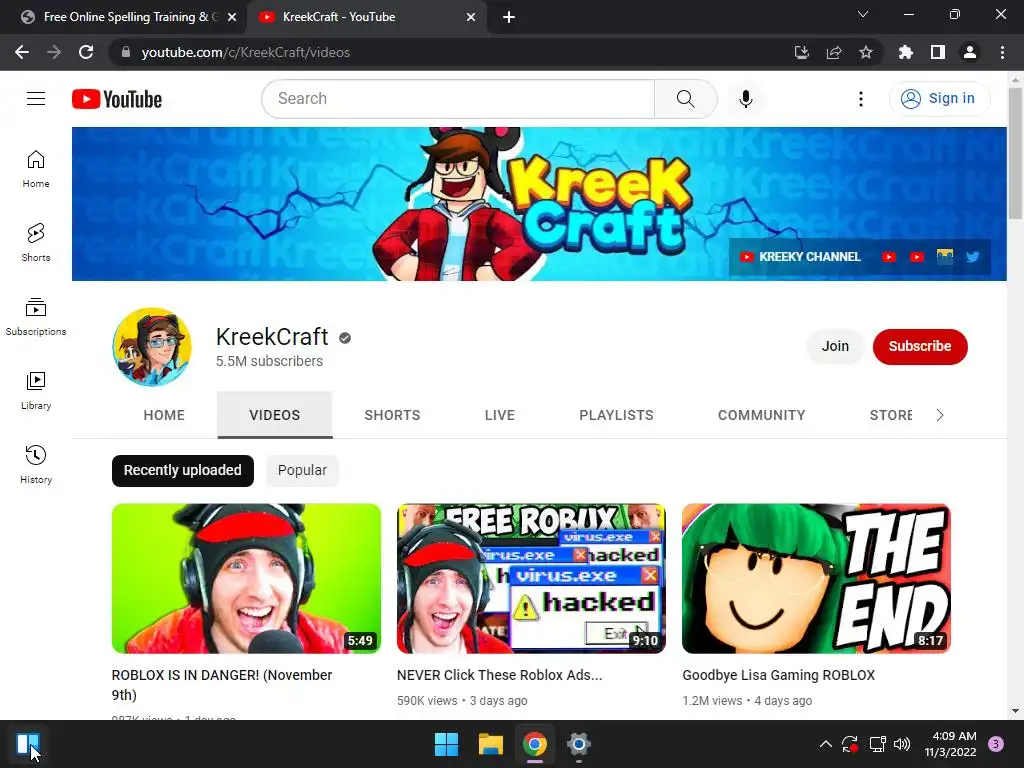The width and height of the screenshot is (1024, 768).
Task: Open widgets icon on taskbar
Action: click(x=27, y=744)
